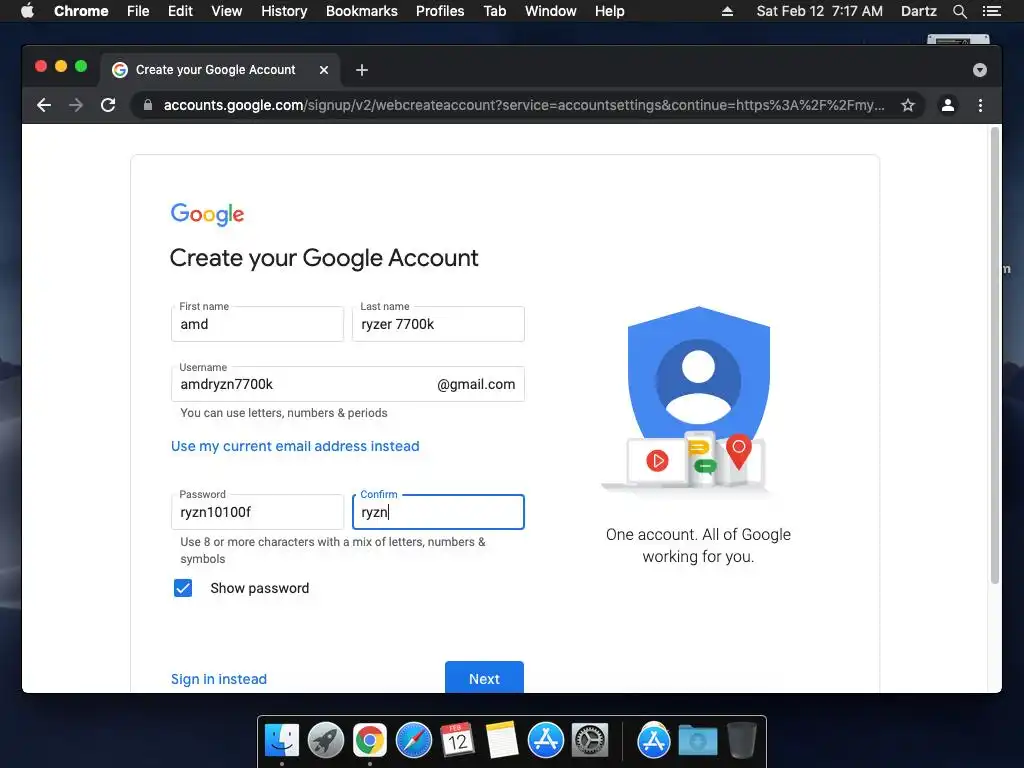This screenshot has height=768, width=1024.
Task: Click the browser forward arrow
Action: tap(76, 105)
